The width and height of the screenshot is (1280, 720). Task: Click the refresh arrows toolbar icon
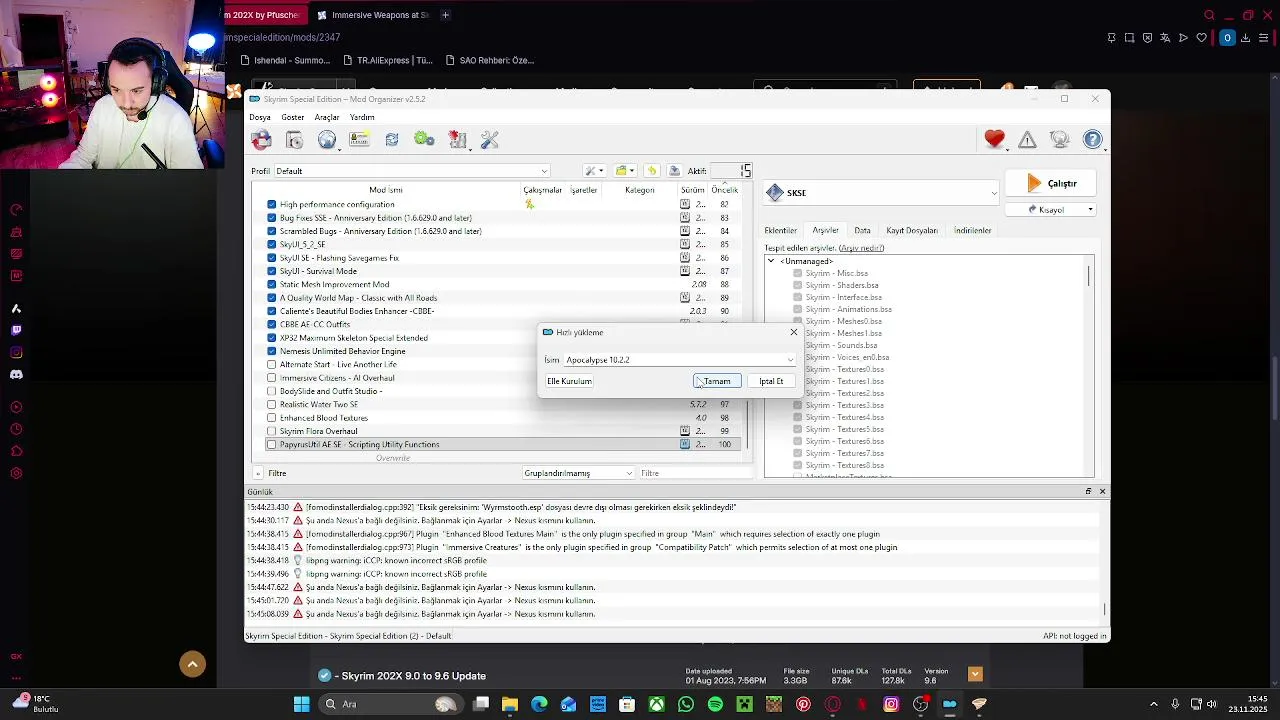[392, 140]
